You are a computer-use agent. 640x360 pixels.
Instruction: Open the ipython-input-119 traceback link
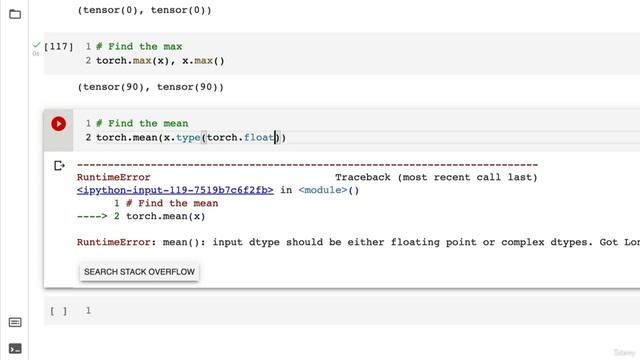pos(175,190)
